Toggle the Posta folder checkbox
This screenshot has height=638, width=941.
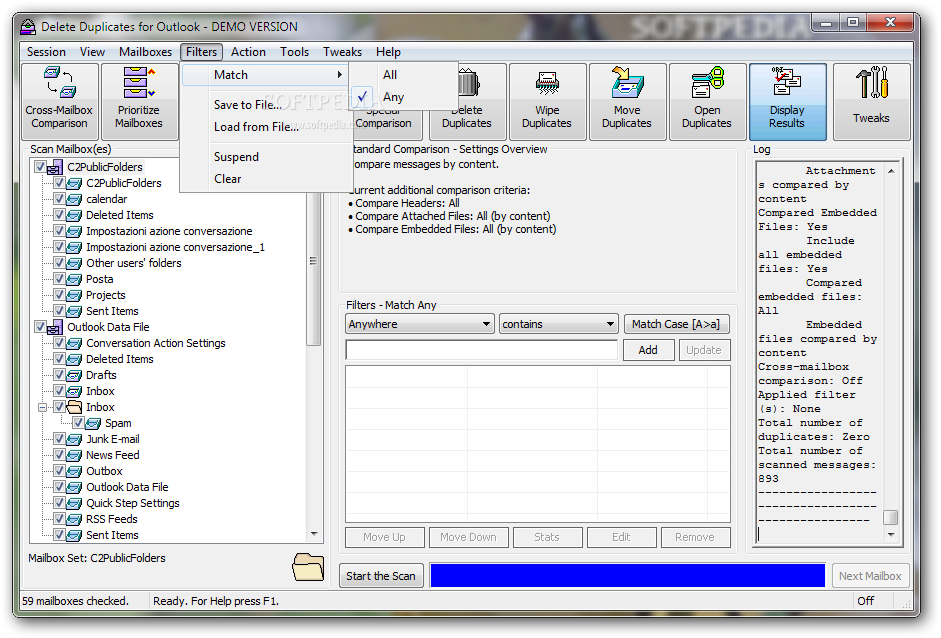pyautogui.click(x=59, y=278)
